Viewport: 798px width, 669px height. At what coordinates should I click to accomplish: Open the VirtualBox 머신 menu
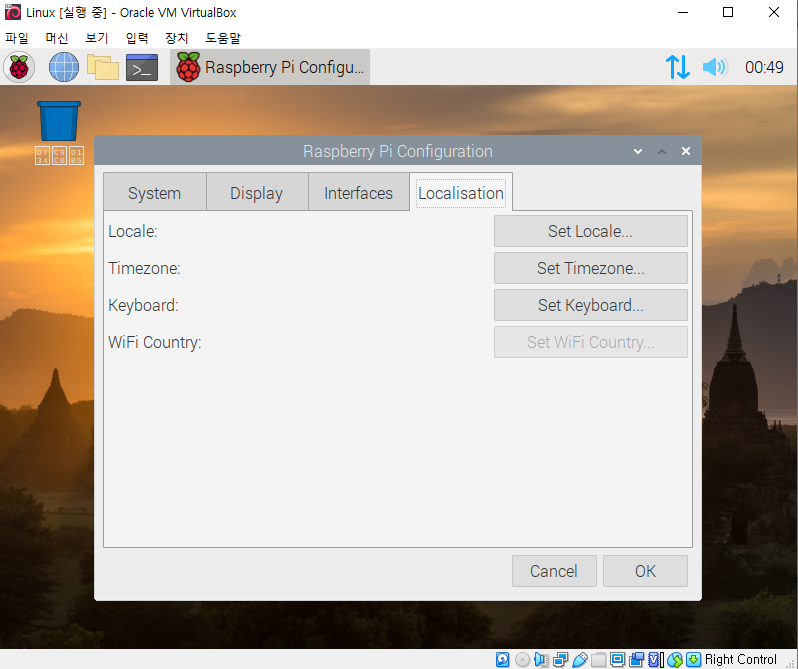click(x=56, y=38)
